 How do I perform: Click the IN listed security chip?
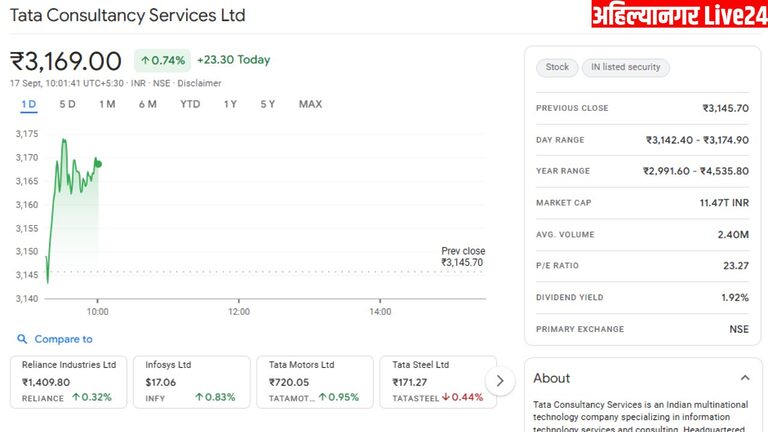(x=626, y=67)
